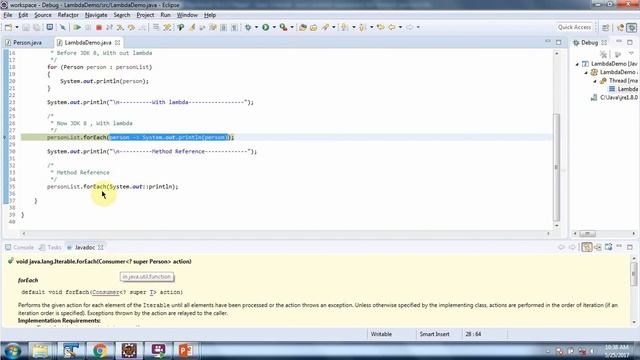Open the Navigate menu

(96, 15)
